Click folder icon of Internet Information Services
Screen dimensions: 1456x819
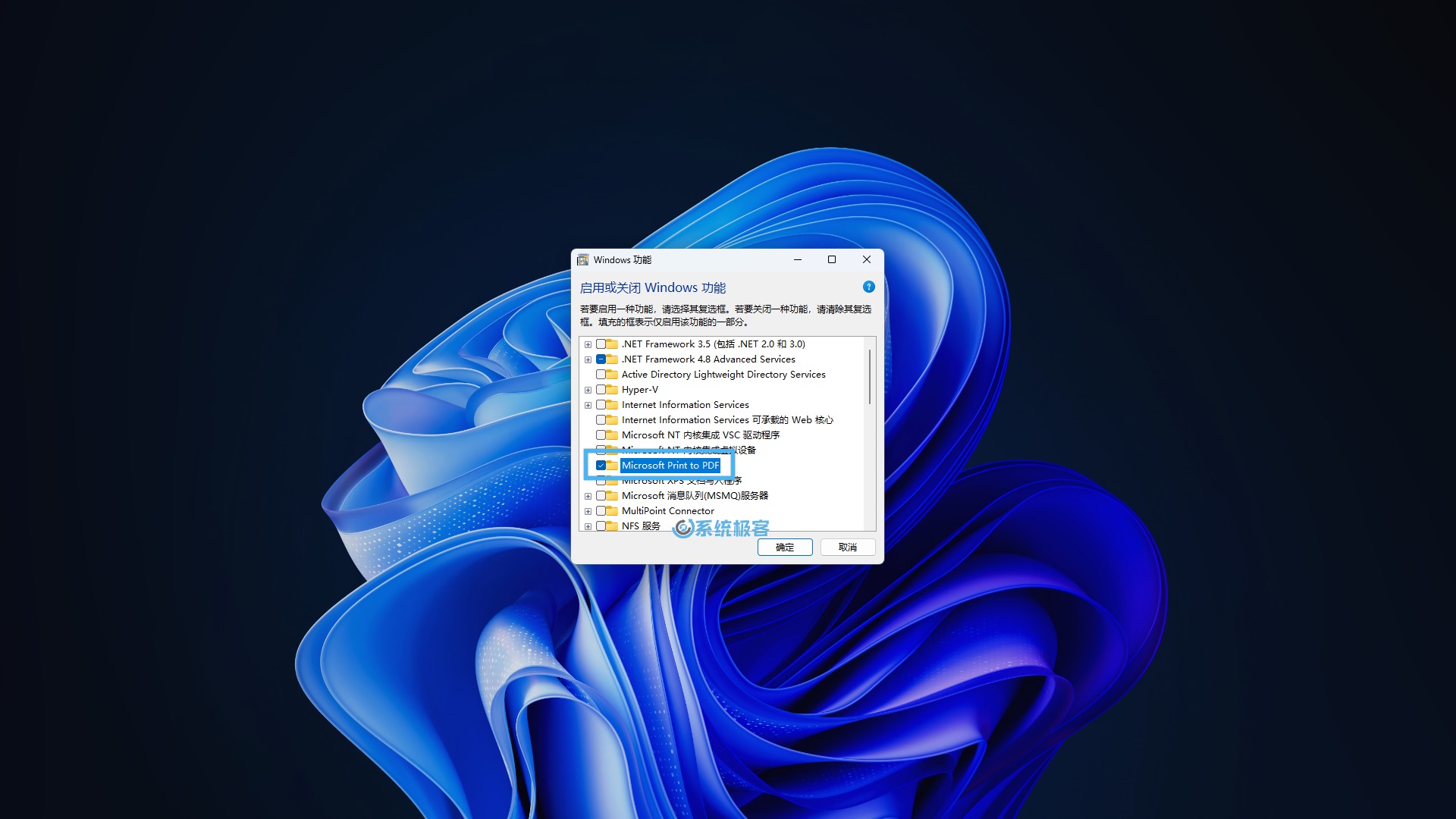point(612,405)
